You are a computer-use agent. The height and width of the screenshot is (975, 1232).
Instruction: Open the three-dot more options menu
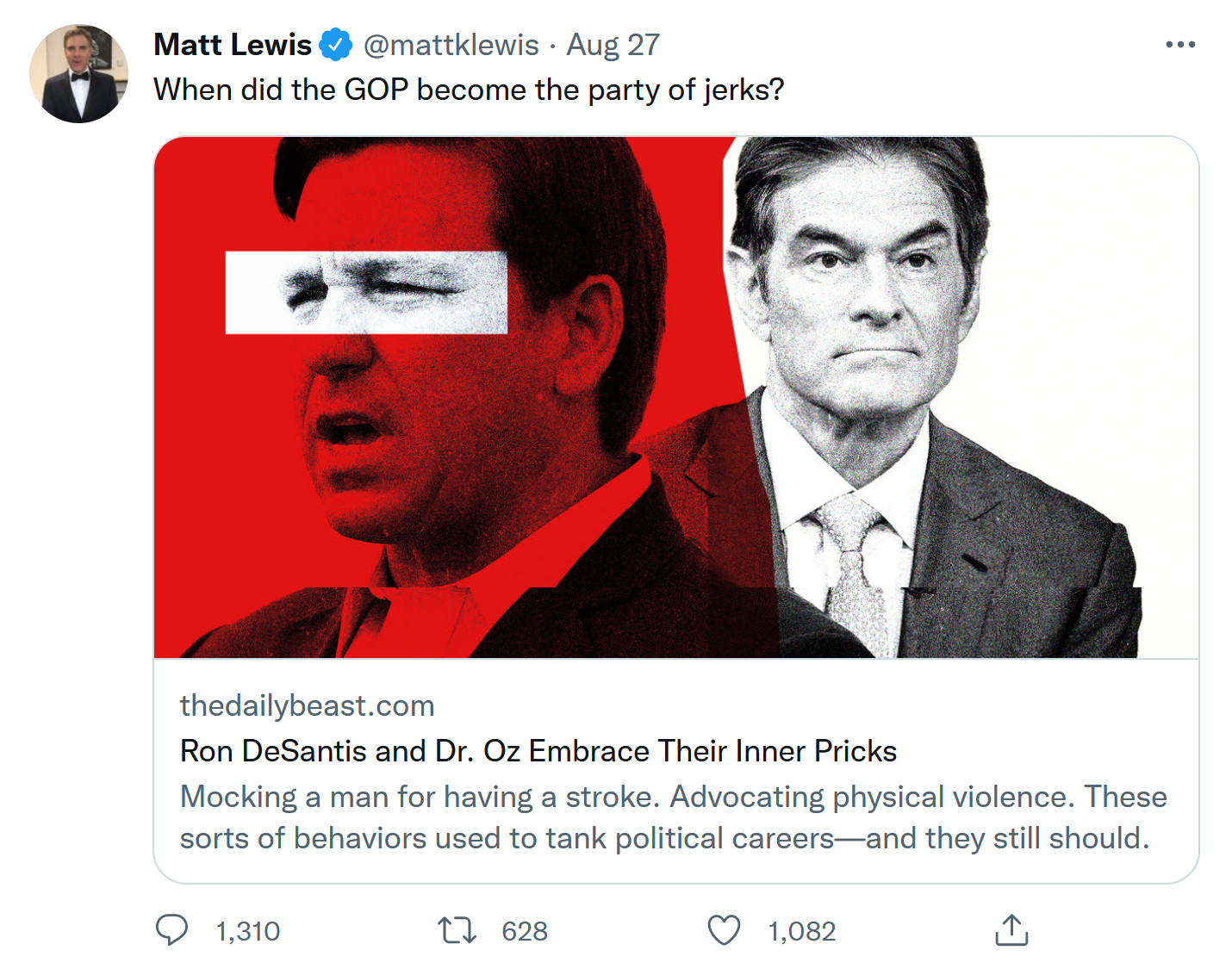point(1179,45)
